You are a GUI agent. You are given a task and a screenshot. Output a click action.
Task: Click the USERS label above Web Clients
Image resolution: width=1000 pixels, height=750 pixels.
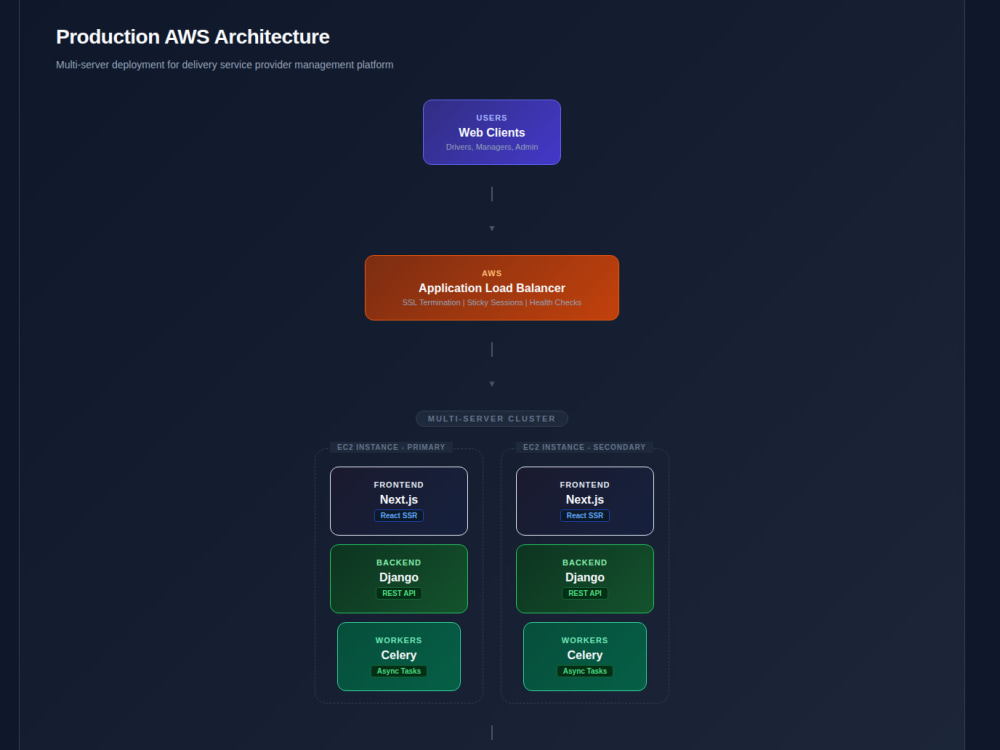[x=492, y=118]
